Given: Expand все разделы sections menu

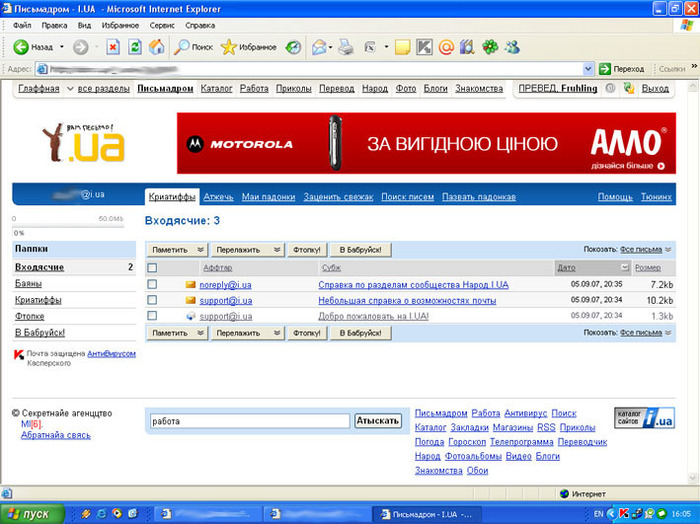Looking at the screenshot, I should 98,88.
